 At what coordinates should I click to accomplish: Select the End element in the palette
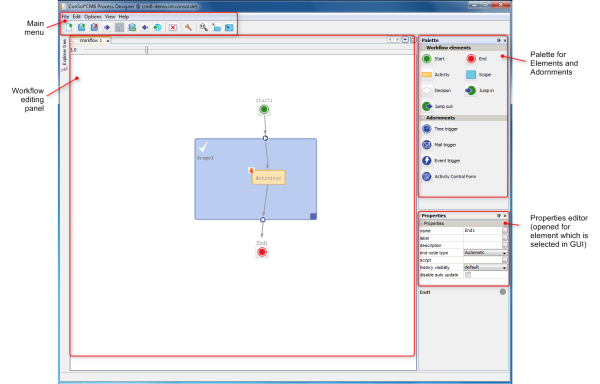(477, 59)
